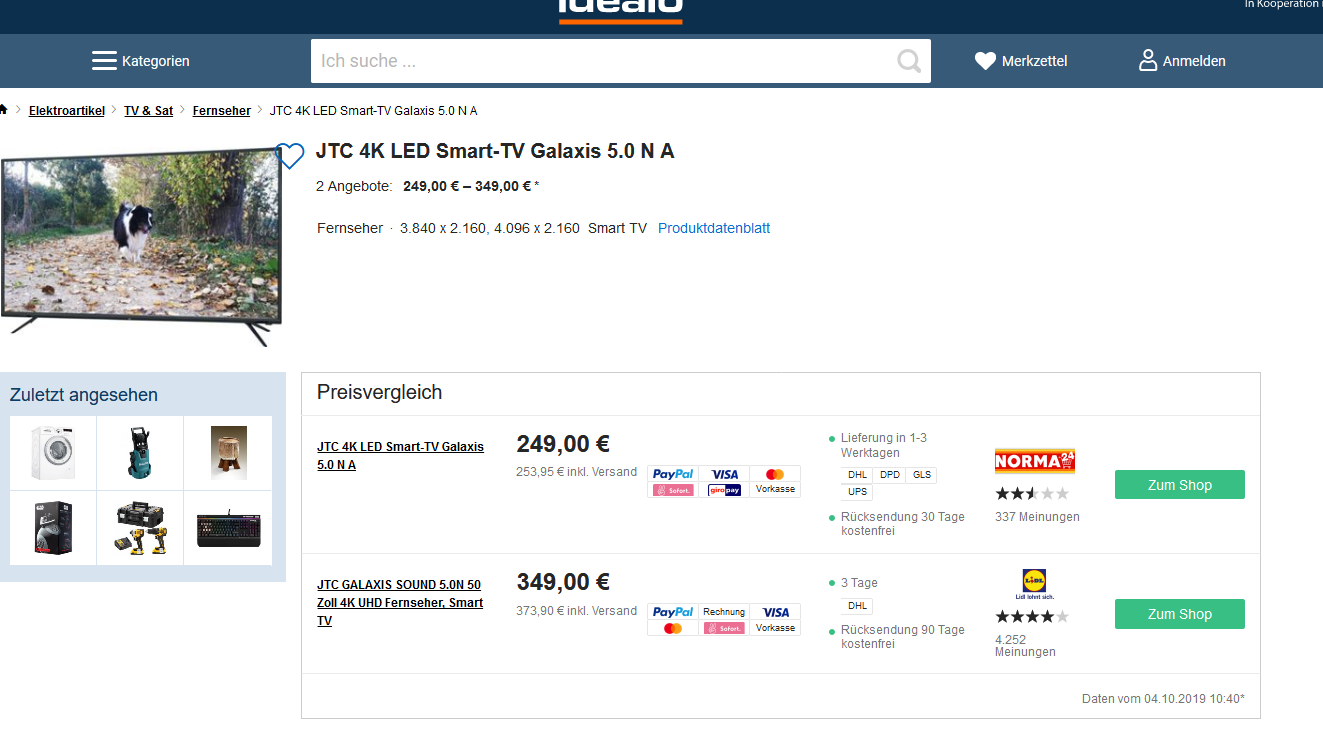Open the Elektroartikel breadcrumb link
This screenshot has width=1323, height=748.
click(x=67, y=111)
